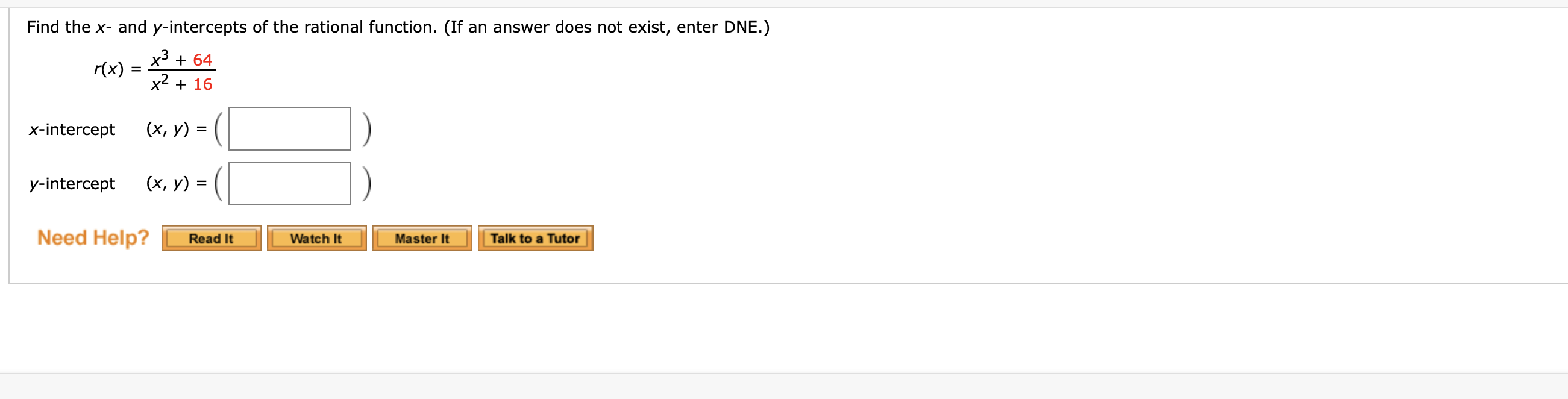Click the closing parenthesis after y-intercept box
The image size is (1568, 399).
366,183
